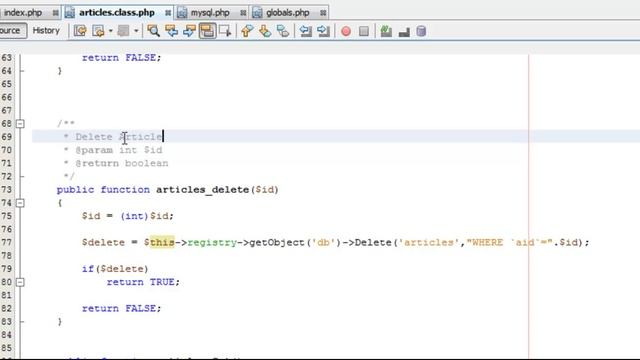Screen dimensions: 640x360
Task: Jump to Previous Bookmark icon
Action: 247,31
